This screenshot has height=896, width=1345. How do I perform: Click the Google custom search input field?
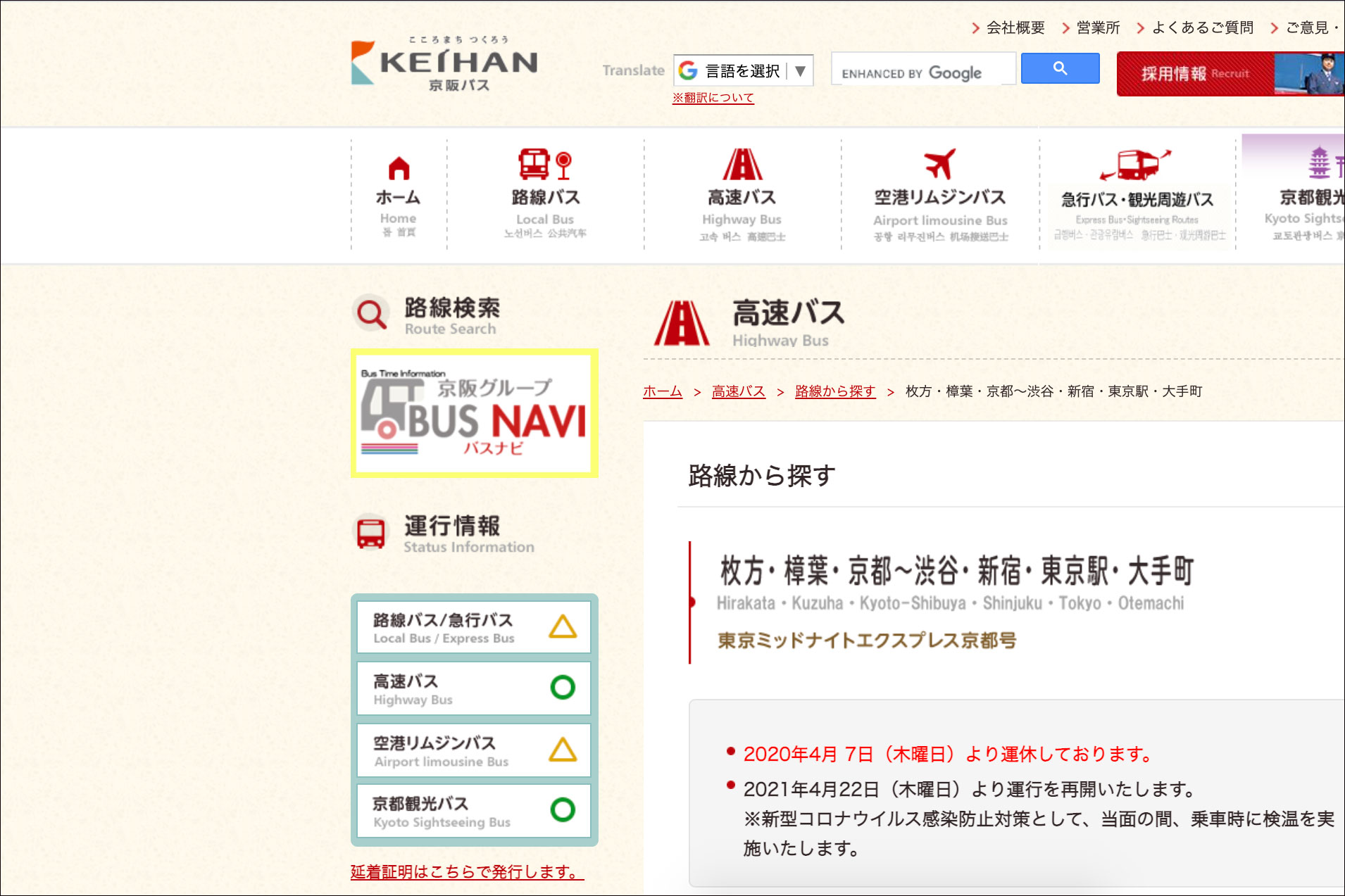923,70
